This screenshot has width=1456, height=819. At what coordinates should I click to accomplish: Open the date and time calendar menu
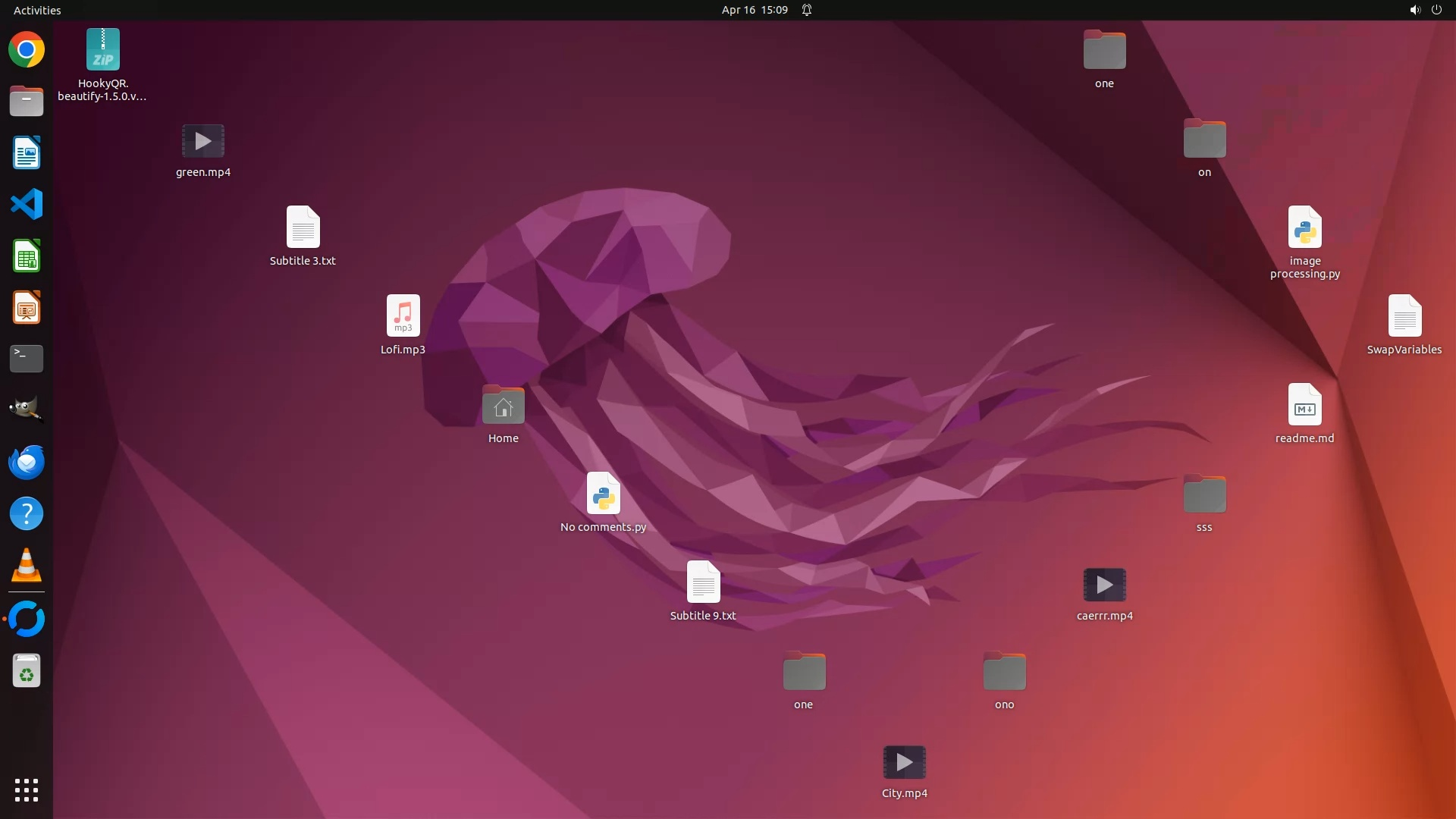[754, 10]
